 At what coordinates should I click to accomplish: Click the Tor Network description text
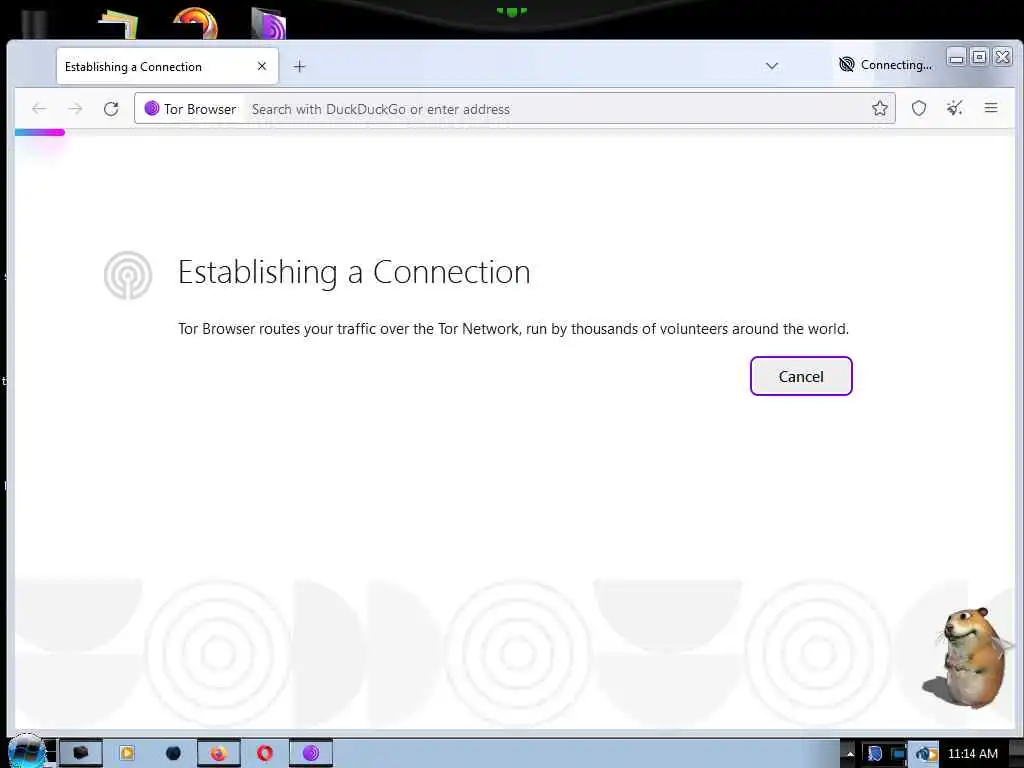click(x=513, y=328)
